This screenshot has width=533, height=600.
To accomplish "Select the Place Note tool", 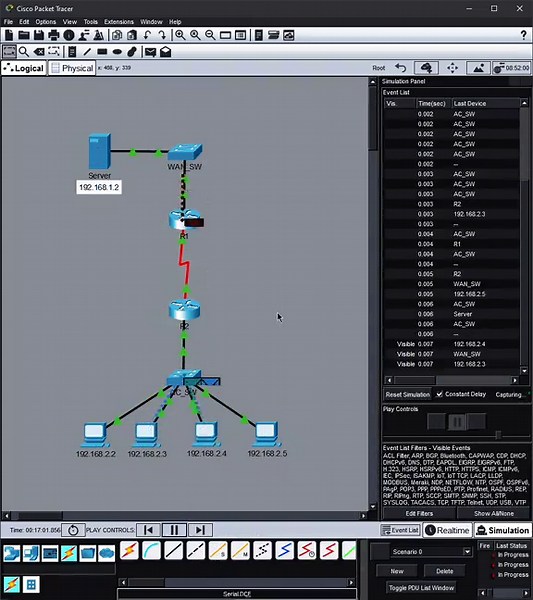I will pos(72,52).
